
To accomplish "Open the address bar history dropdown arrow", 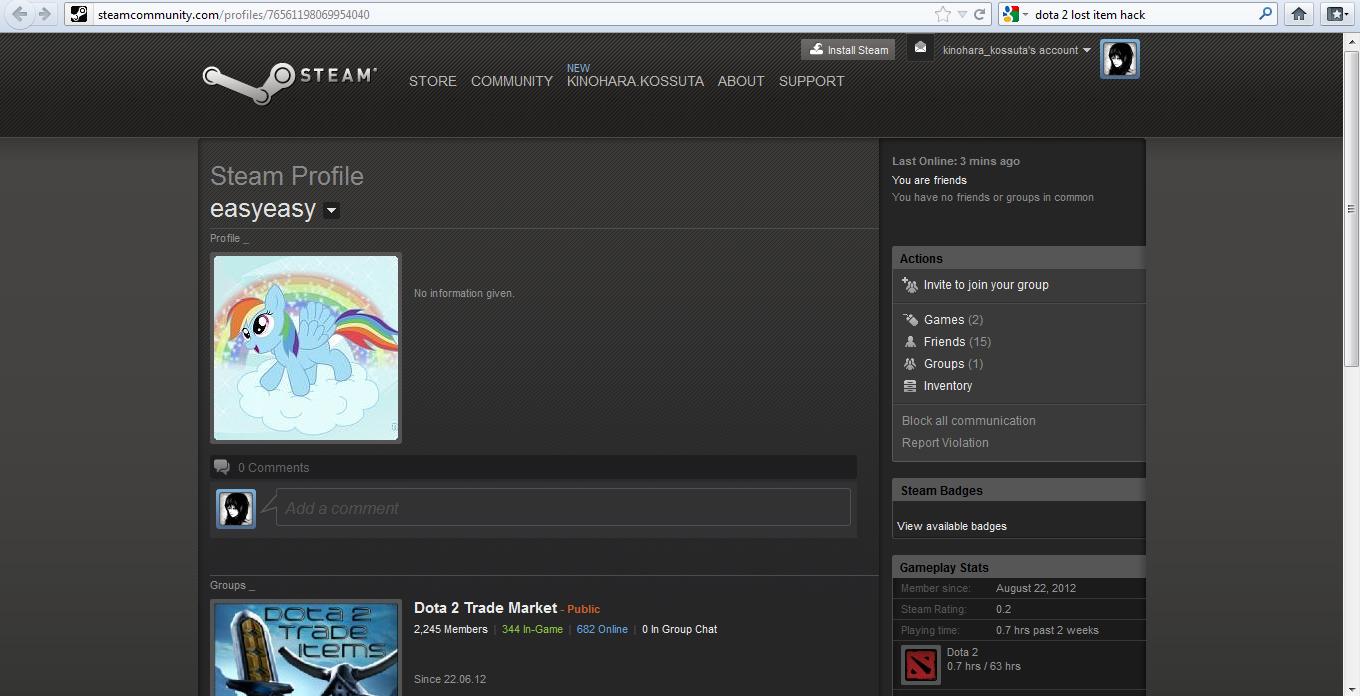I will tap(962, 14).
